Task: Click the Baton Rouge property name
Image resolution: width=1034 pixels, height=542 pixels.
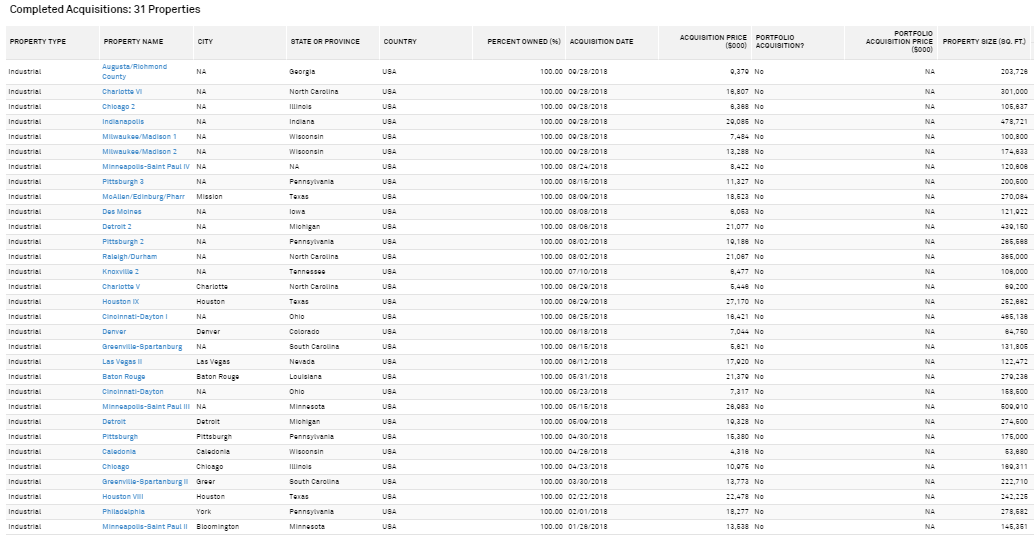Action: coord(123,376)
